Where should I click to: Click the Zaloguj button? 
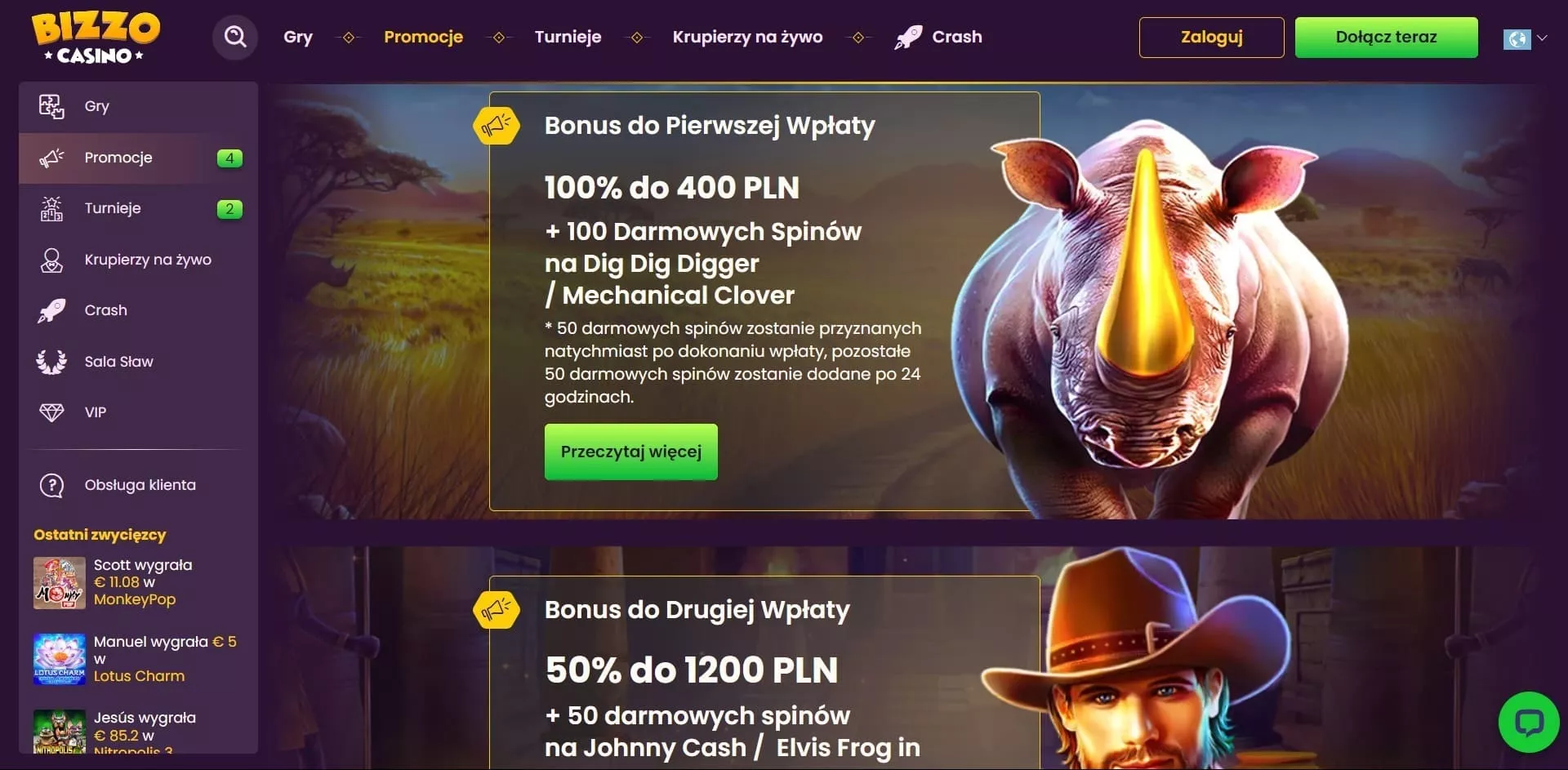[x=1211, y=38]
